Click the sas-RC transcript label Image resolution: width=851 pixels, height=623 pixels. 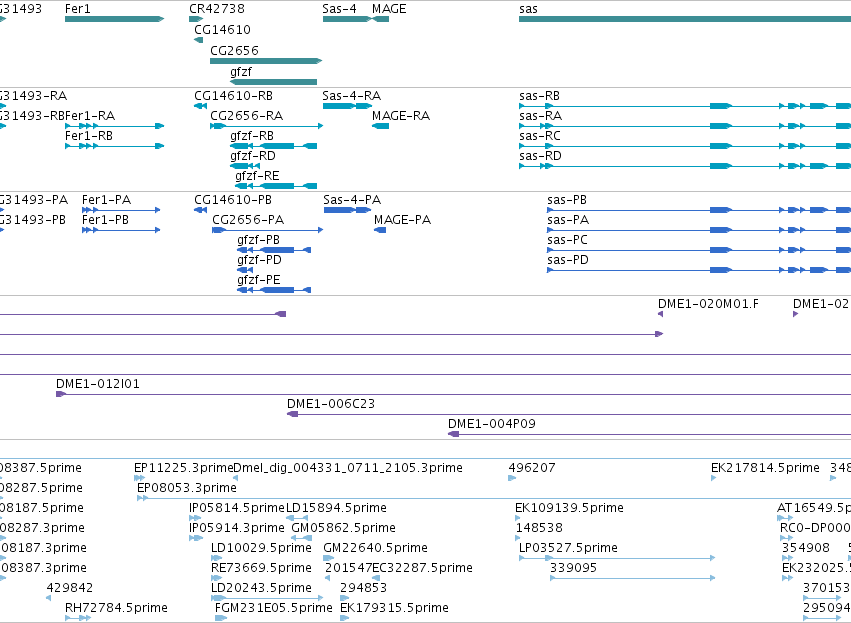540,136
